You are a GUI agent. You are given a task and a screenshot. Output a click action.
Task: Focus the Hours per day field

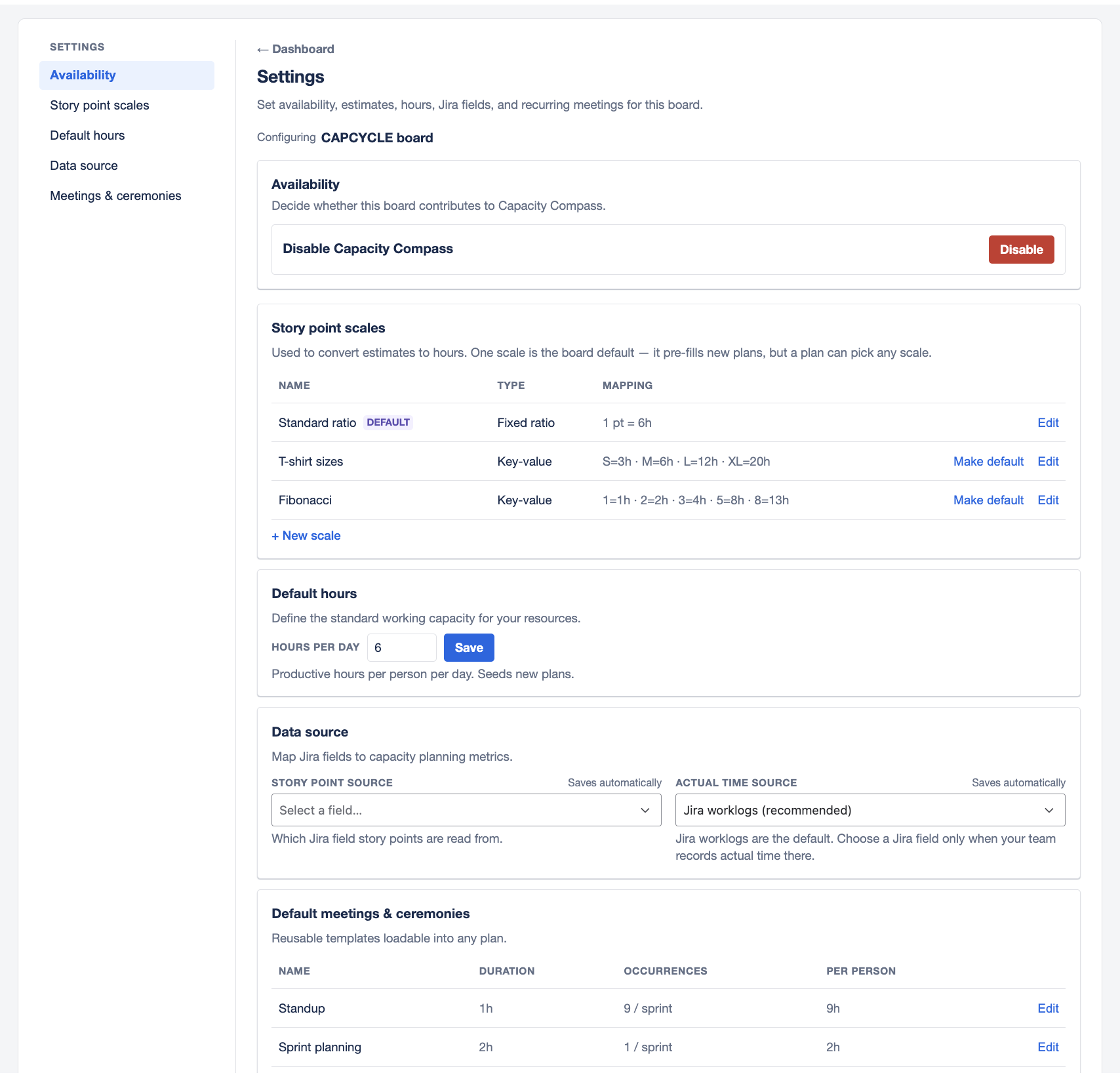tap(401, 648)
